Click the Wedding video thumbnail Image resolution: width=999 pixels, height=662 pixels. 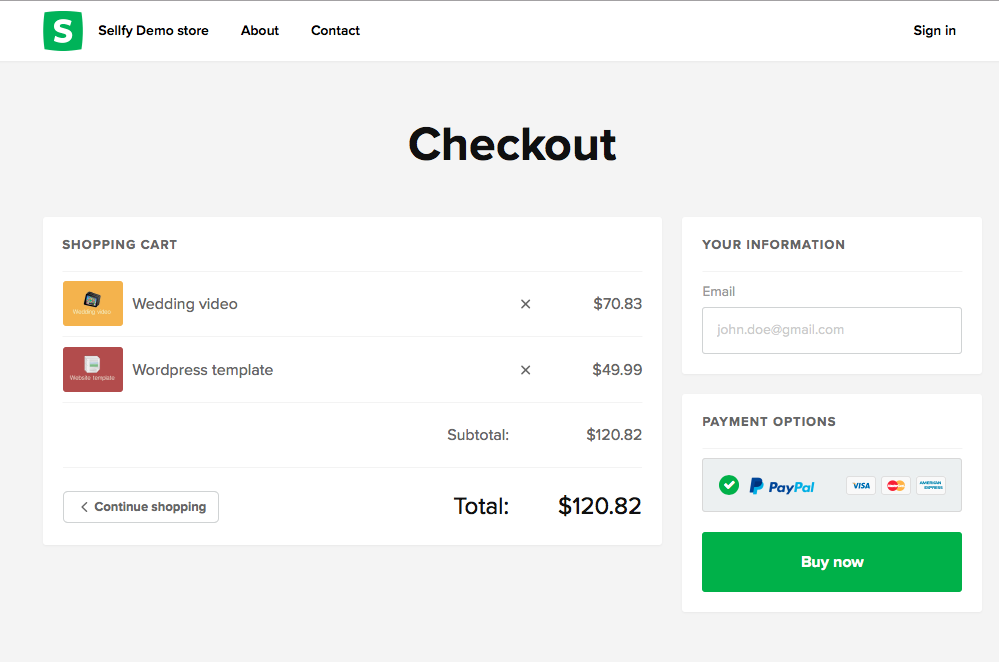pyautogui.click(x=92, y=303)
